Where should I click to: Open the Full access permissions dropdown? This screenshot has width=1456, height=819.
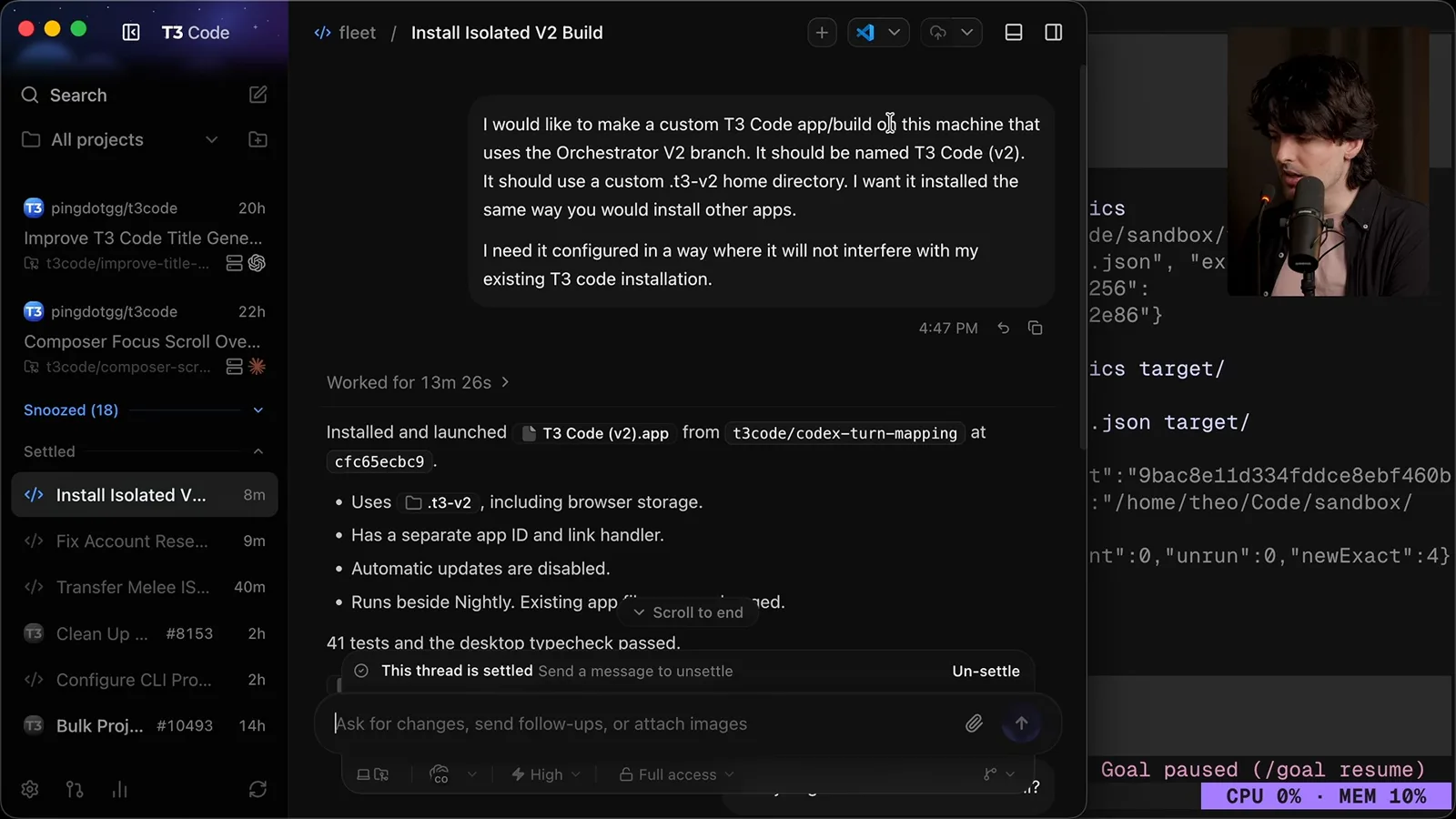tap(677, 774)
